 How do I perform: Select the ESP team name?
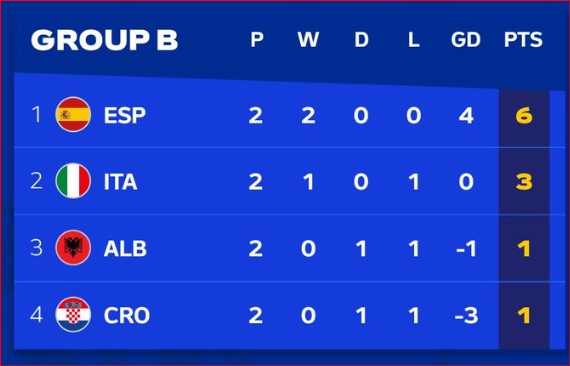tap(125, 115)
